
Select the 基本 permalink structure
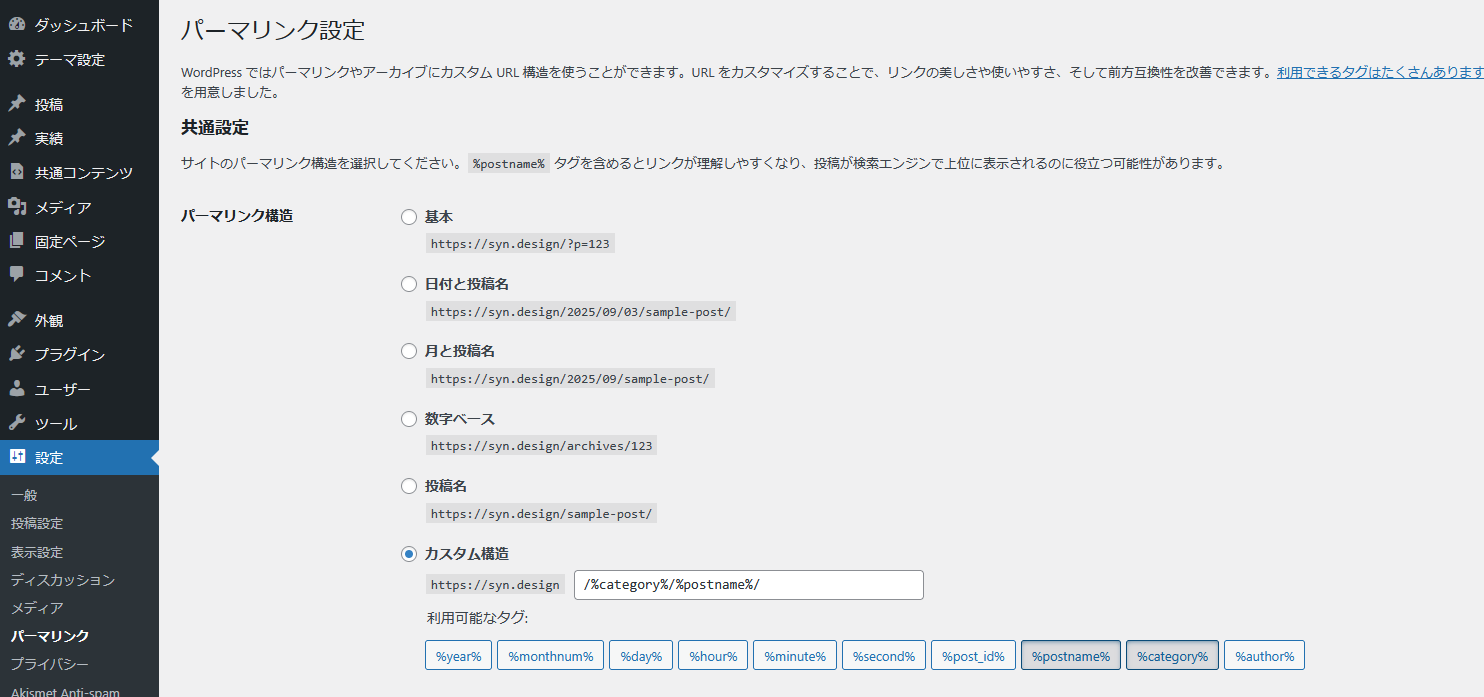pyautogui.click(x=408, y=216)
